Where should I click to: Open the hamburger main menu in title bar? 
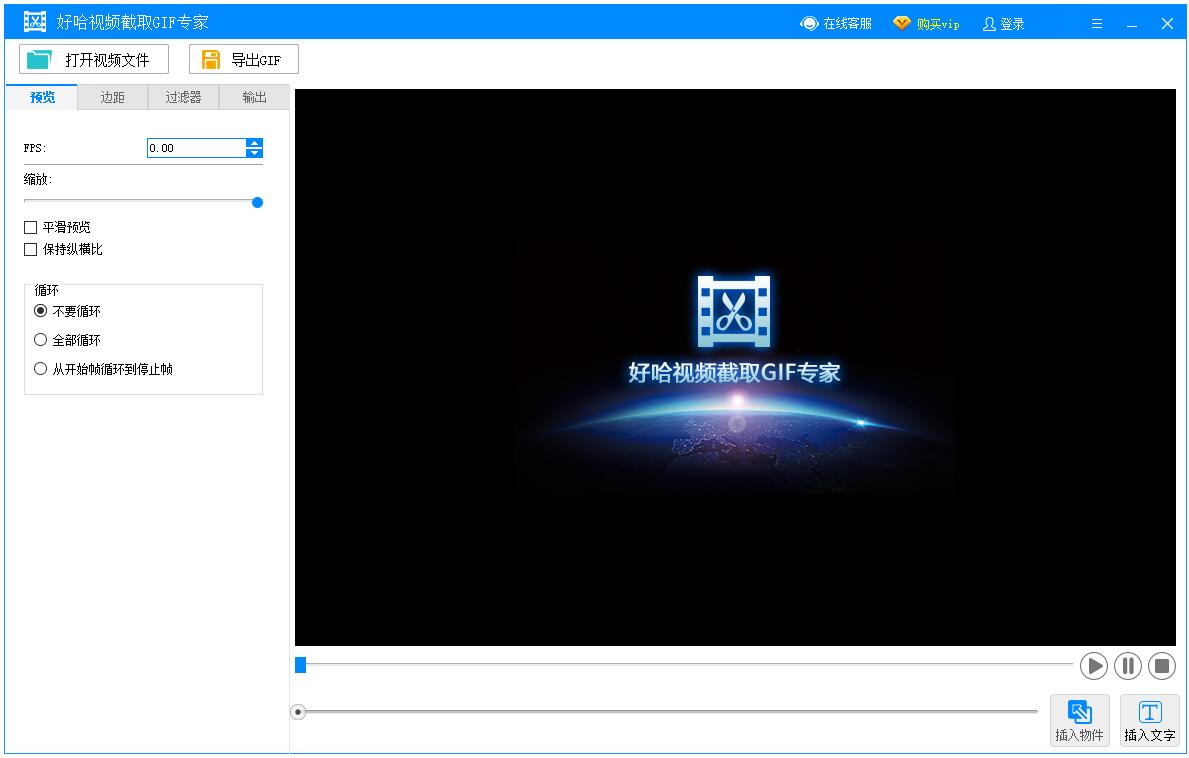pos(1097,24)
